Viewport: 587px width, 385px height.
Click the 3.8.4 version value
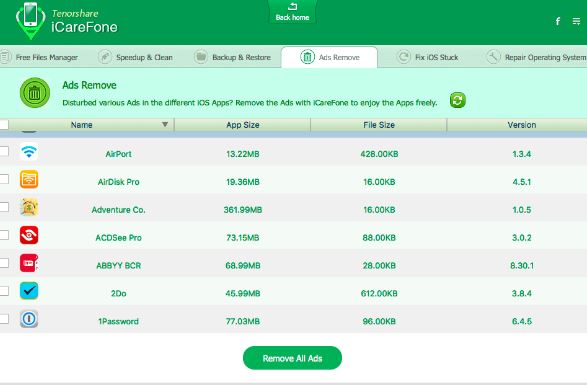522,293
